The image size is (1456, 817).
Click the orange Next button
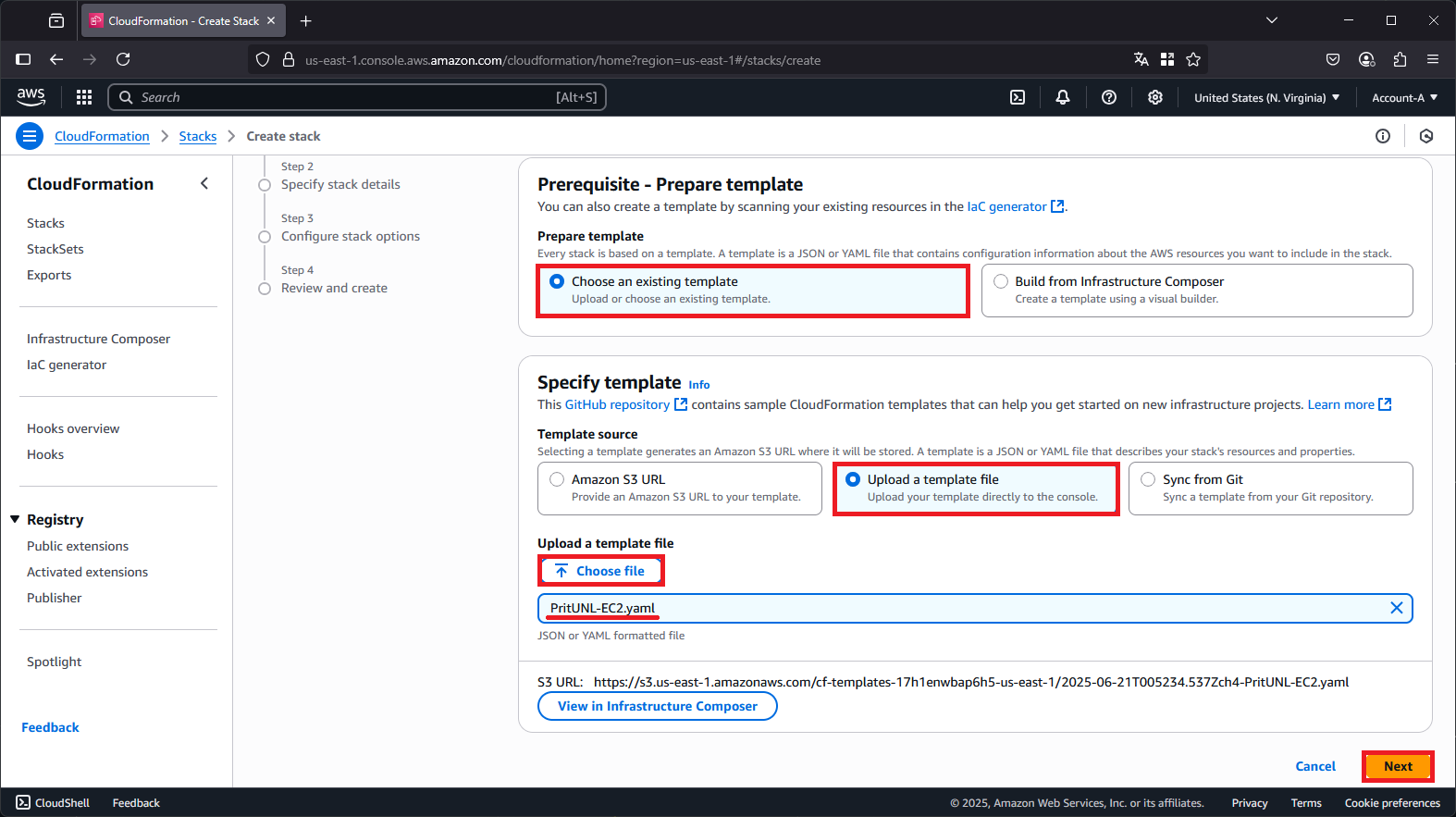tap(1398, 766)
